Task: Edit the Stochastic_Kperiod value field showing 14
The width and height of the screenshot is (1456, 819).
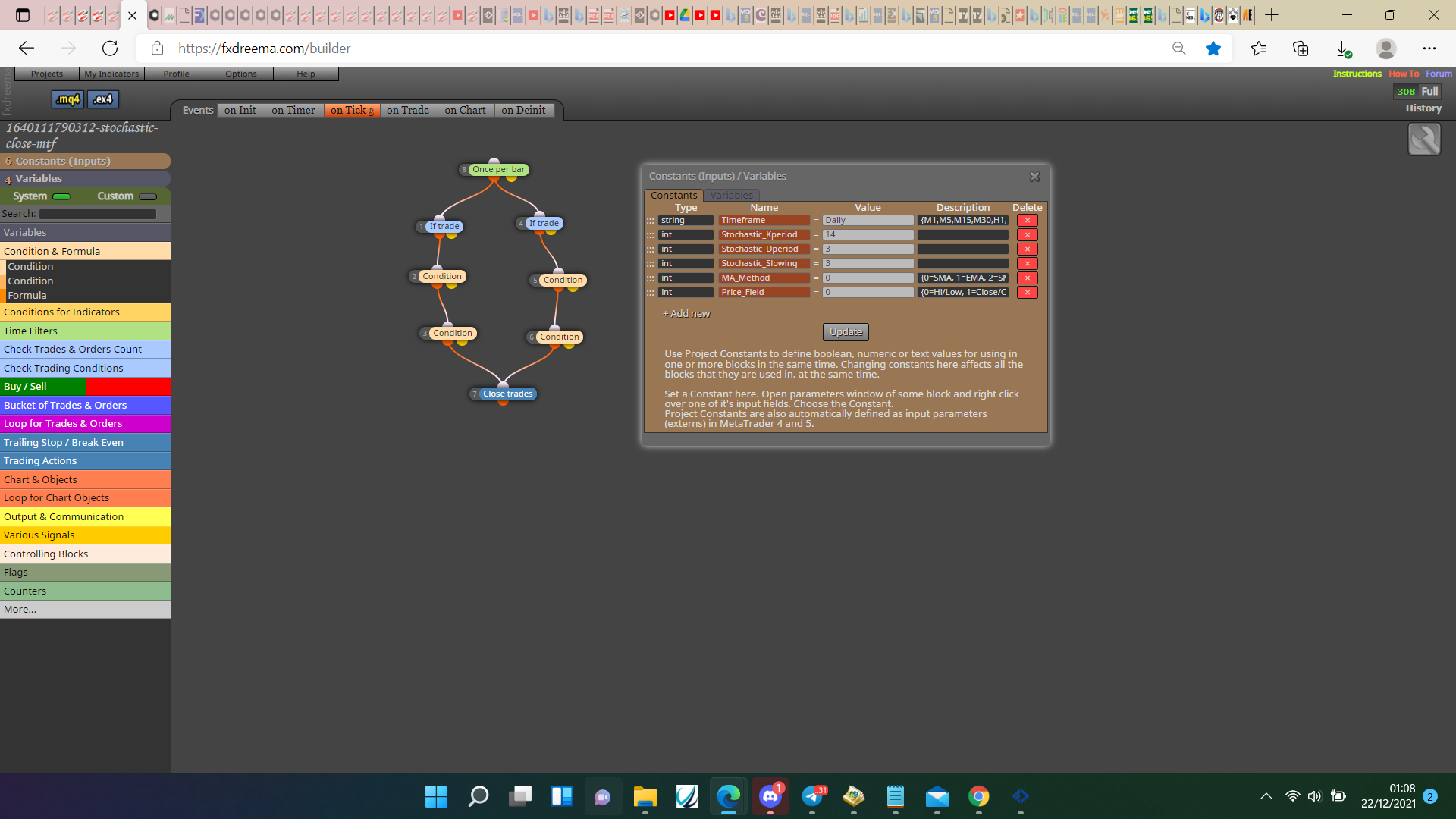Action: pos(868,235)
